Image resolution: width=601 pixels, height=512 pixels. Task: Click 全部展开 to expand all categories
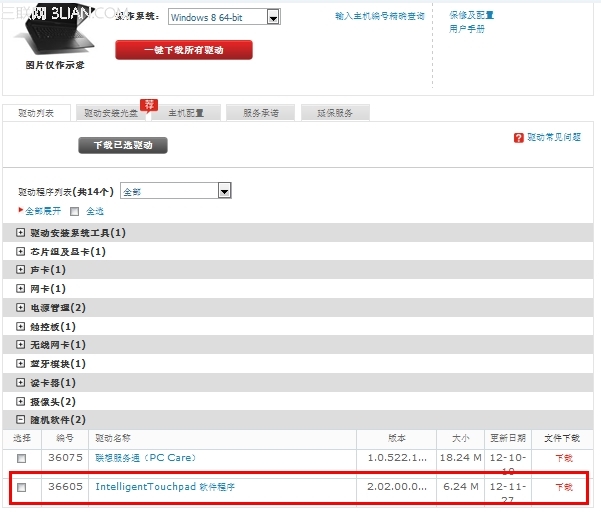[x=42, y=211]
